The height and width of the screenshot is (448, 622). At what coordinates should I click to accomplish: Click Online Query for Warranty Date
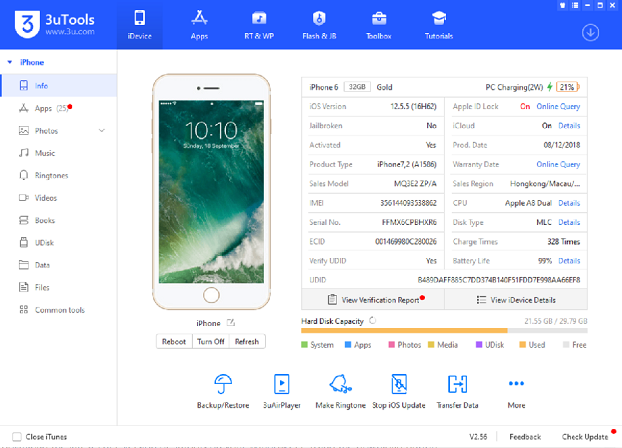[558, 164]
